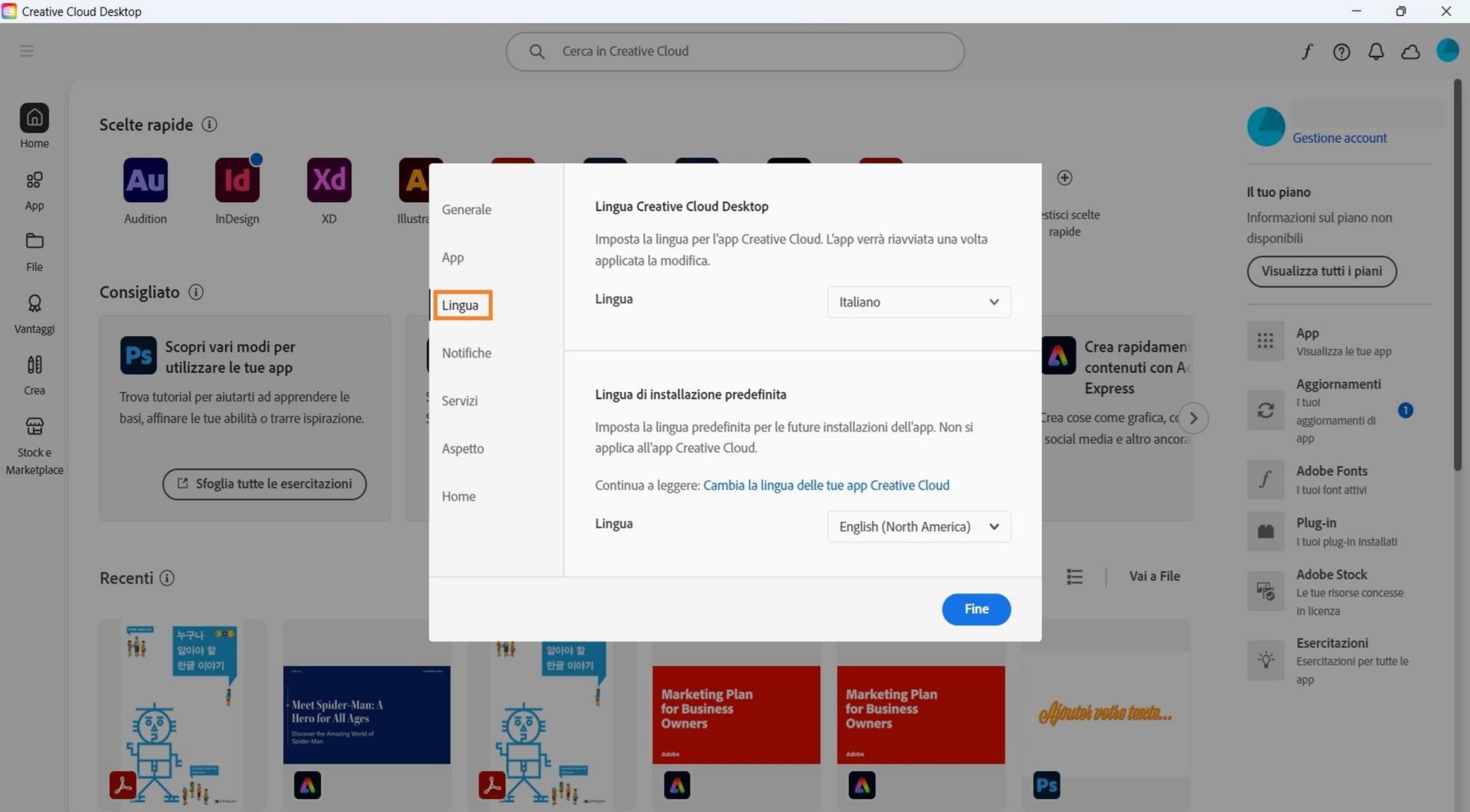
Task: Check cloud sync status icon
Action: tap(1410, 52)
